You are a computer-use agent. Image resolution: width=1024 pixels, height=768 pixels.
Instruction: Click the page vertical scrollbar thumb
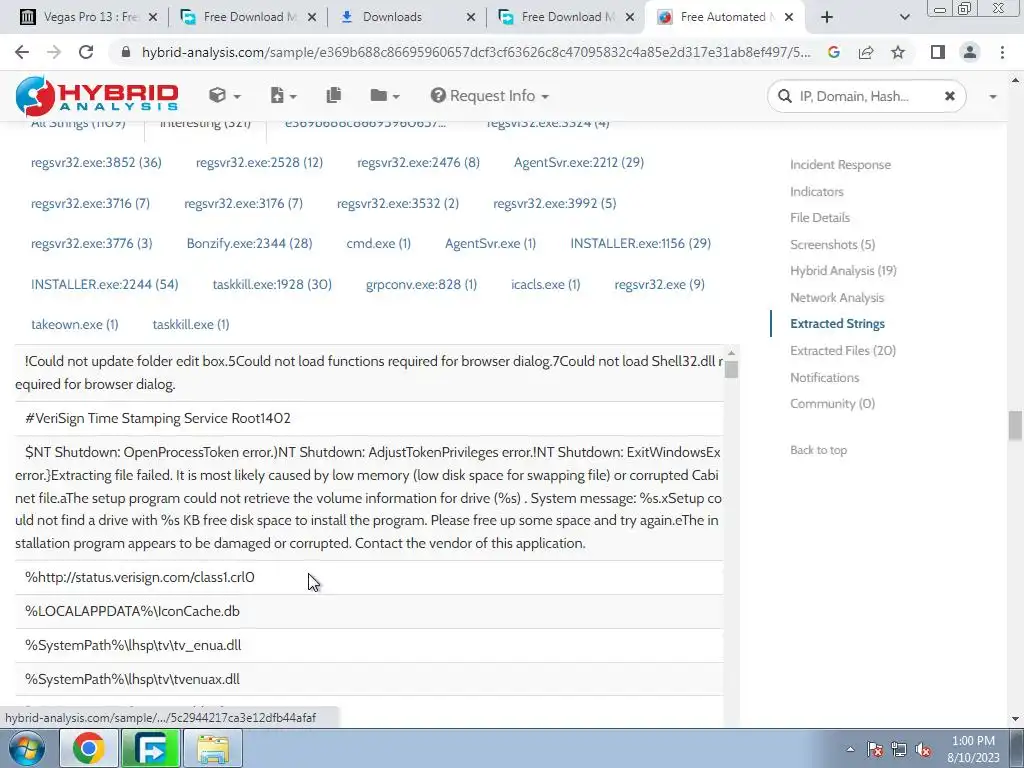[x=1015, y=426]
